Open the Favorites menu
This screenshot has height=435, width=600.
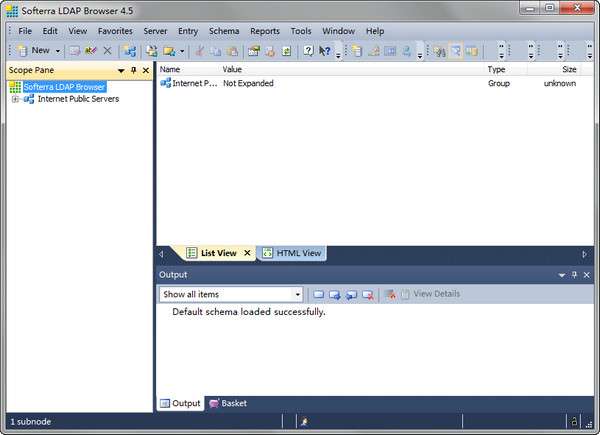[x=115, y=31]
